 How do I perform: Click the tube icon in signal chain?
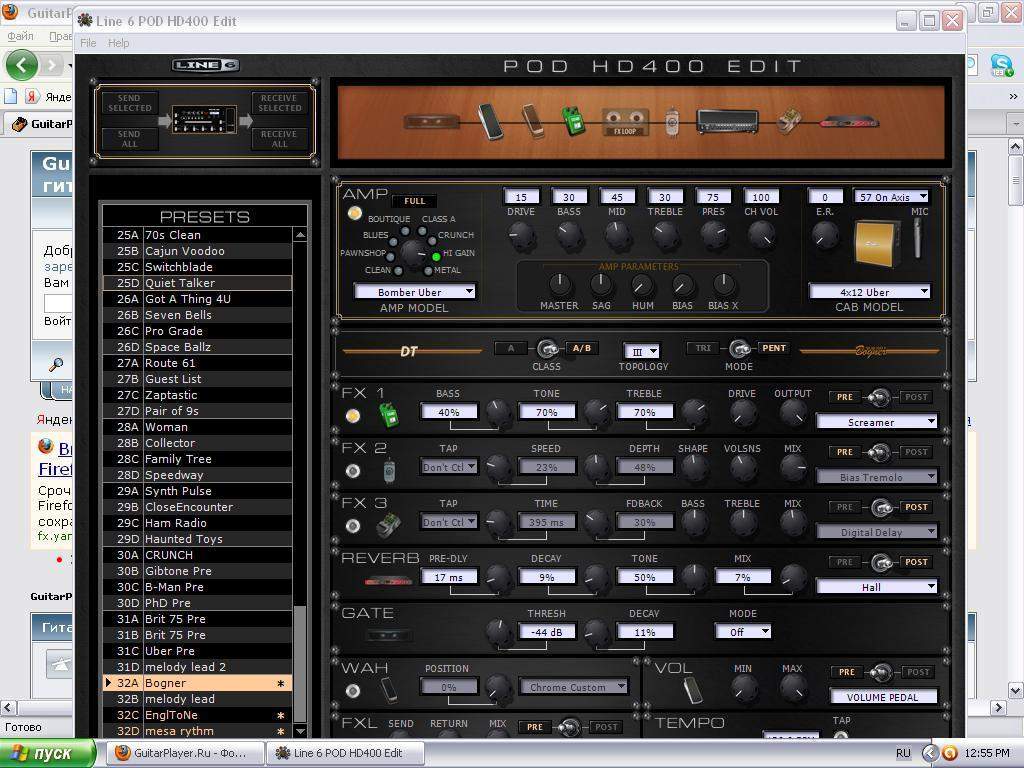pyautogui.click(x=673, y=123)
